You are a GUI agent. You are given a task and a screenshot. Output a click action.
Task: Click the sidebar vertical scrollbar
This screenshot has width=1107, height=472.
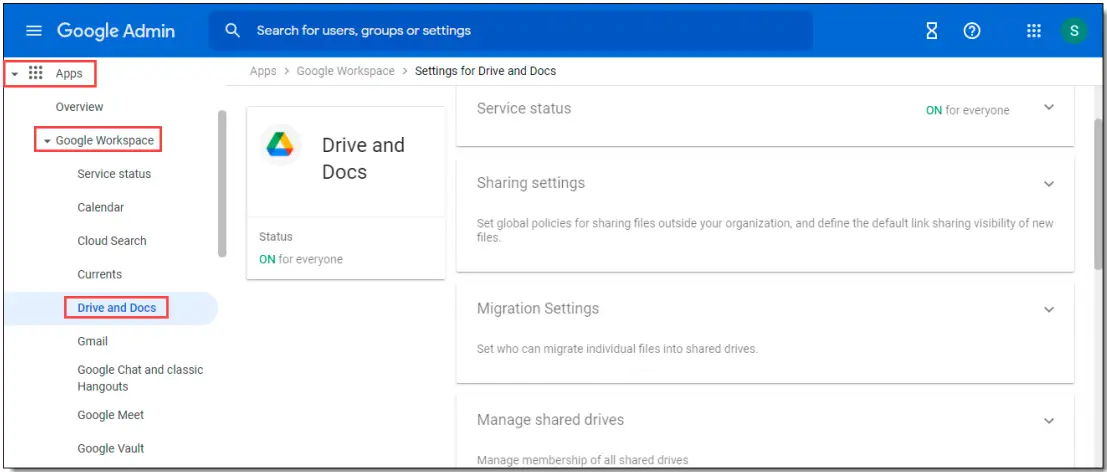[x=222, y=183]
